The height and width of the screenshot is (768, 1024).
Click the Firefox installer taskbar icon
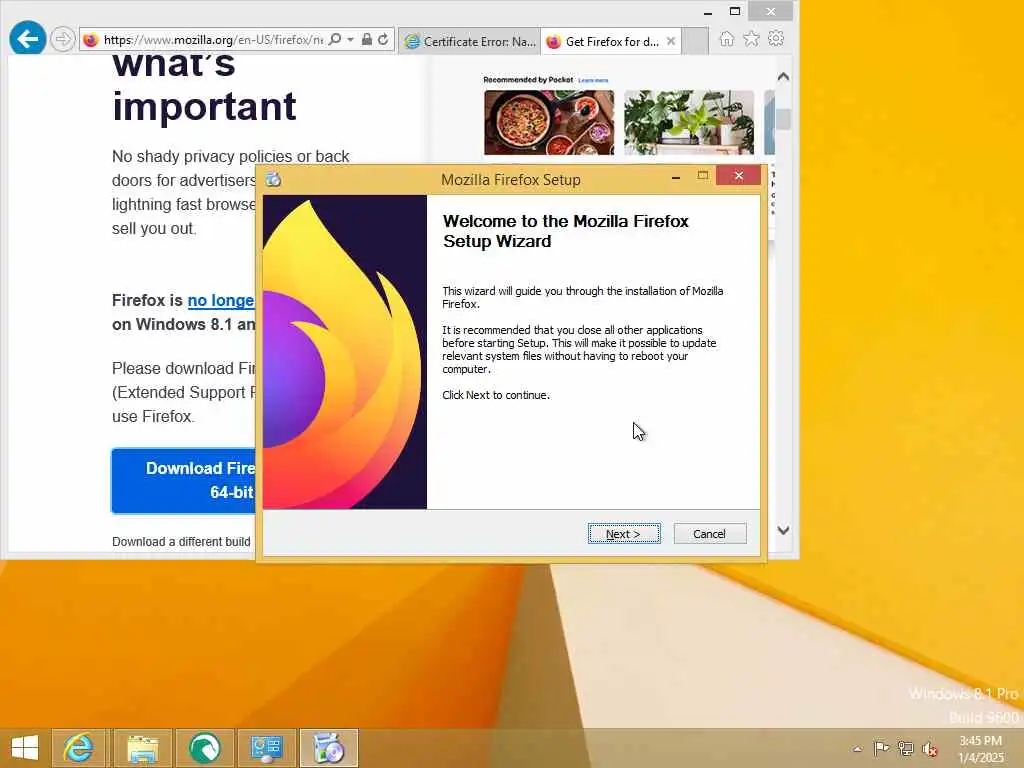pyautogui.click(x=328, y=748)
